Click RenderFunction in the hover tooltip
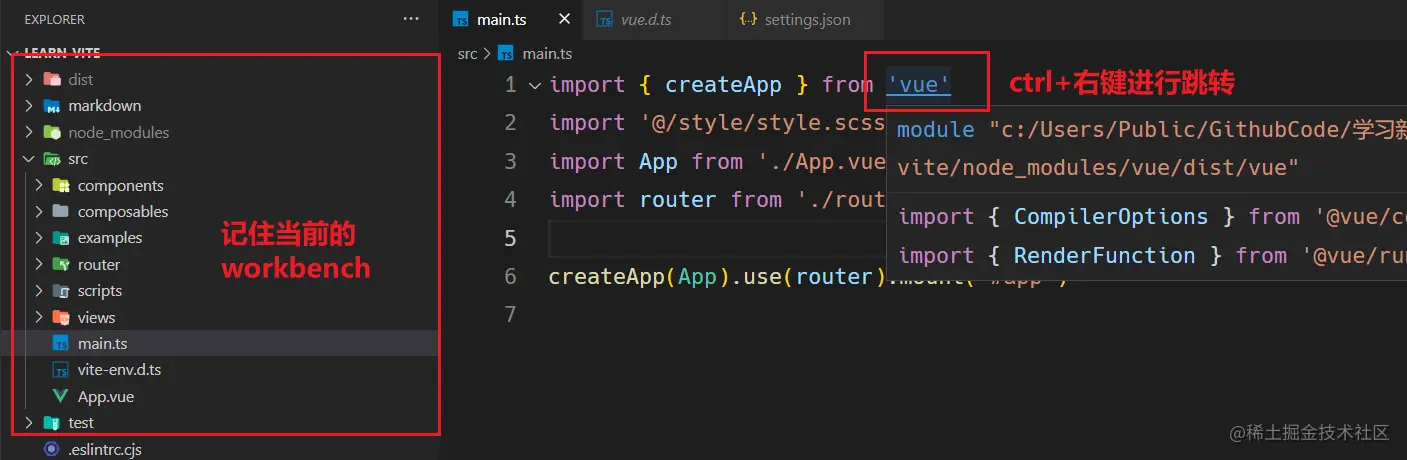1407x460 pixels. coord(1104,256)
